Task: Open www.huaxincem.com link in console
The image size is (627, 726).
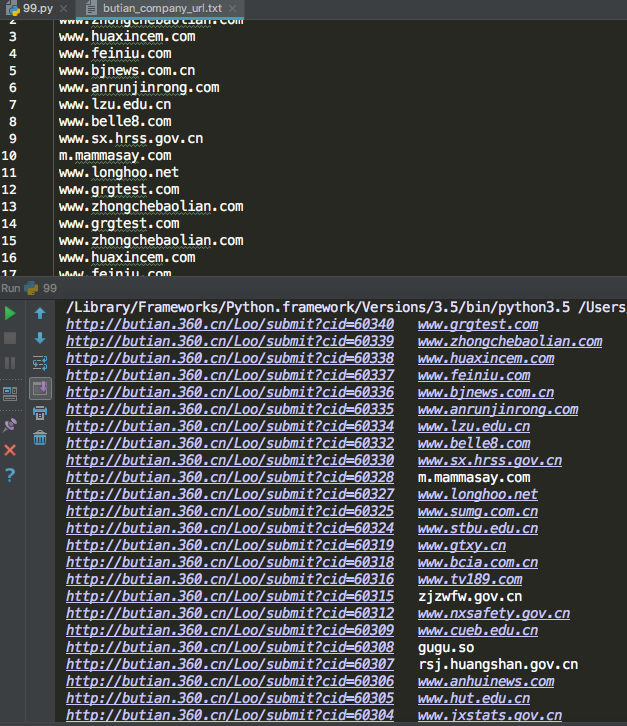Action: click(x=486, y=358)
